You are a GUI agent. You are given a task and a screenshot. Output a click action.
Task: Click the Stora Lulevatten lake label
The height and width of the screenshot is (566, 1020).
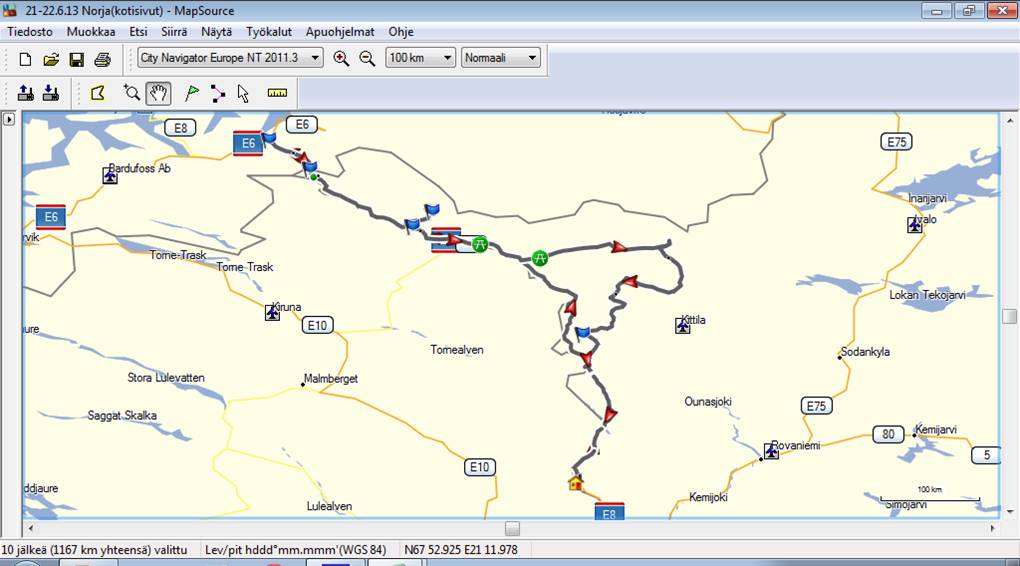coord(166,378)
